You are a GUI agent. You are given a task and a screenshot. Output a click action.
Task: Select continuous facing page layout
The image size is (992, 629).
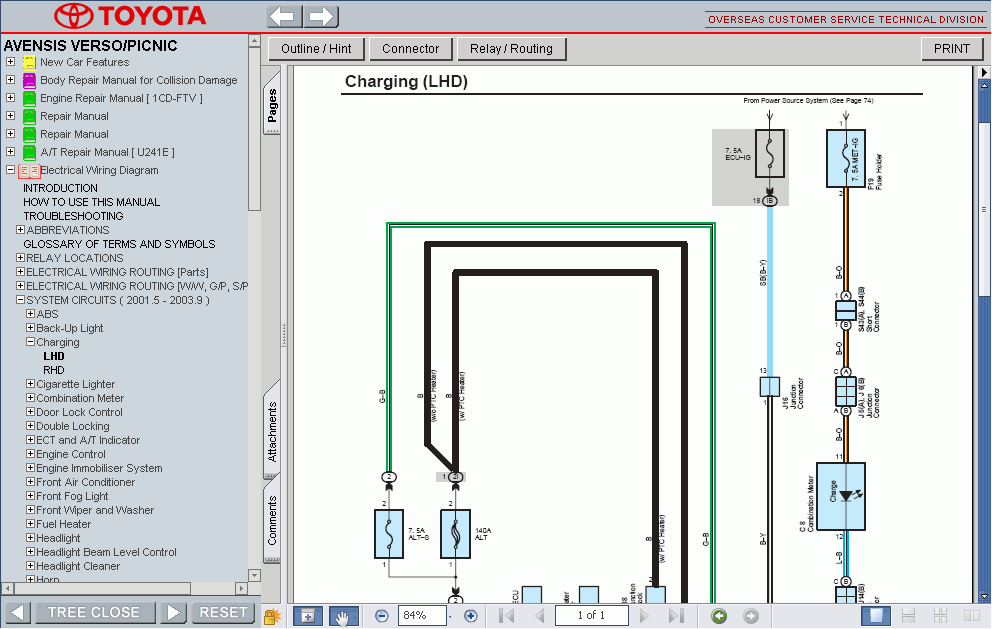(x=941, y=616)
